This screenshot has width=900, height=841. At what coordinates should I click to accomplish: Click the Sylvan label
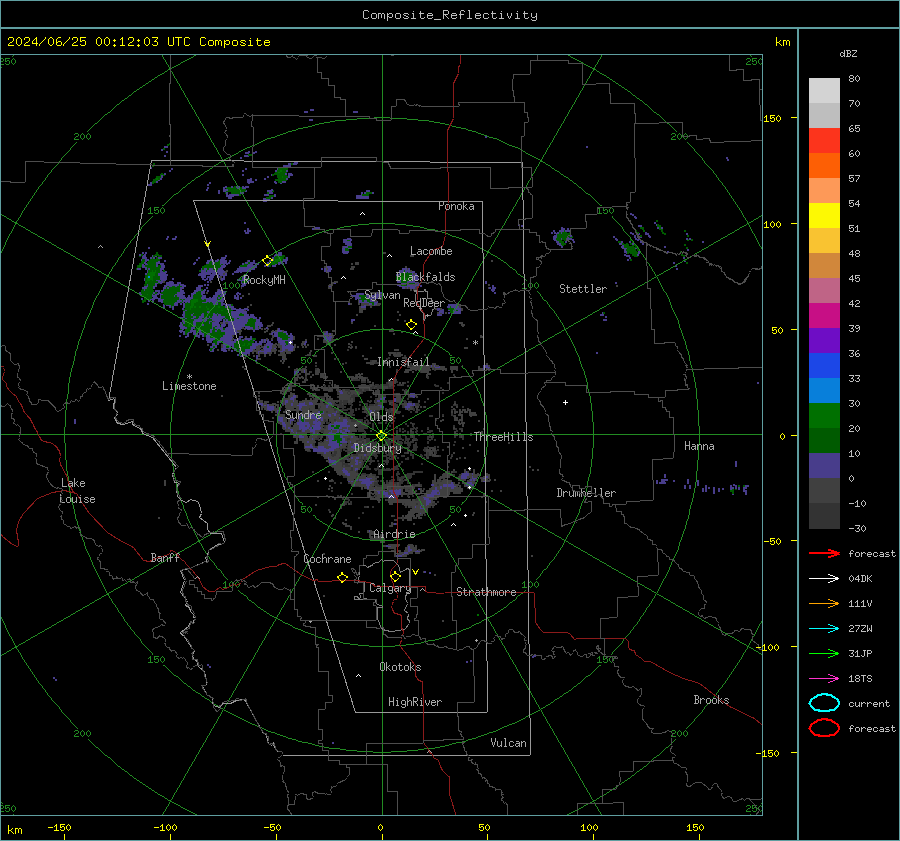[382, 295]
